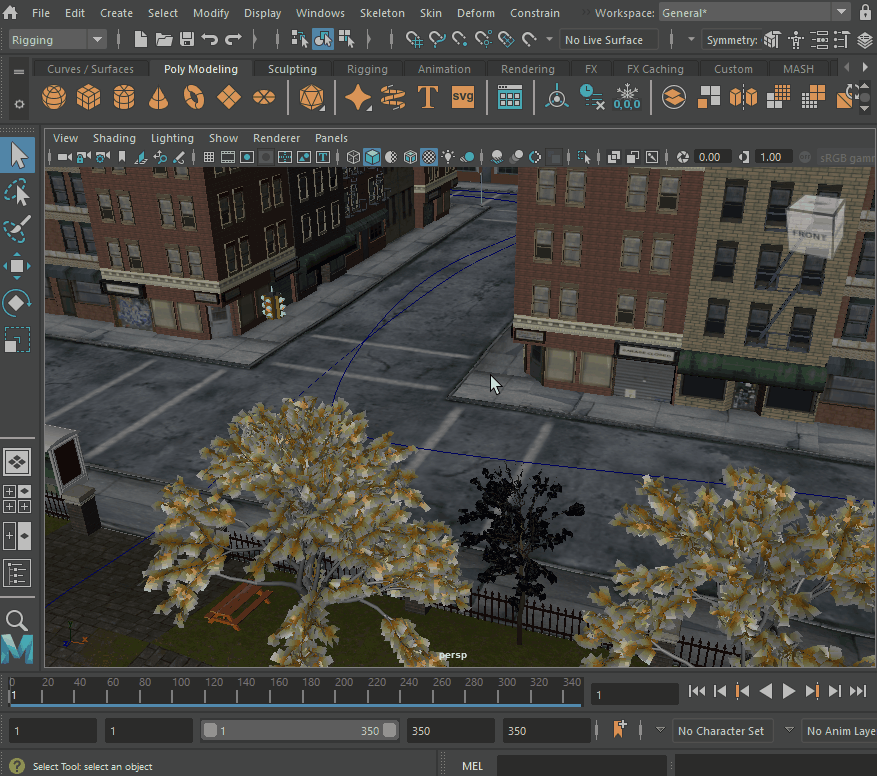Open the Skeleton menu
Image resolution: width=877 pixels, height=776 pixels.
(382, 13)
